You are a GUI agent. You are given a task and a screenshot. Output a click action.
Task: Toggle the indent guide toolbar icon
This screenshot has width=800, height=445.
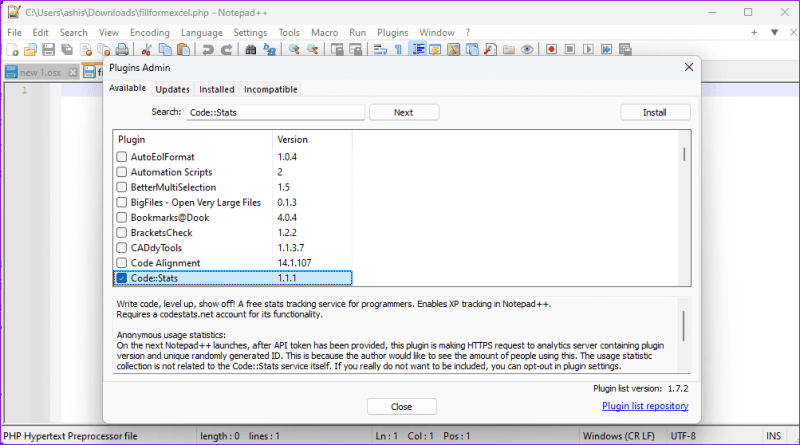[418, 50]
